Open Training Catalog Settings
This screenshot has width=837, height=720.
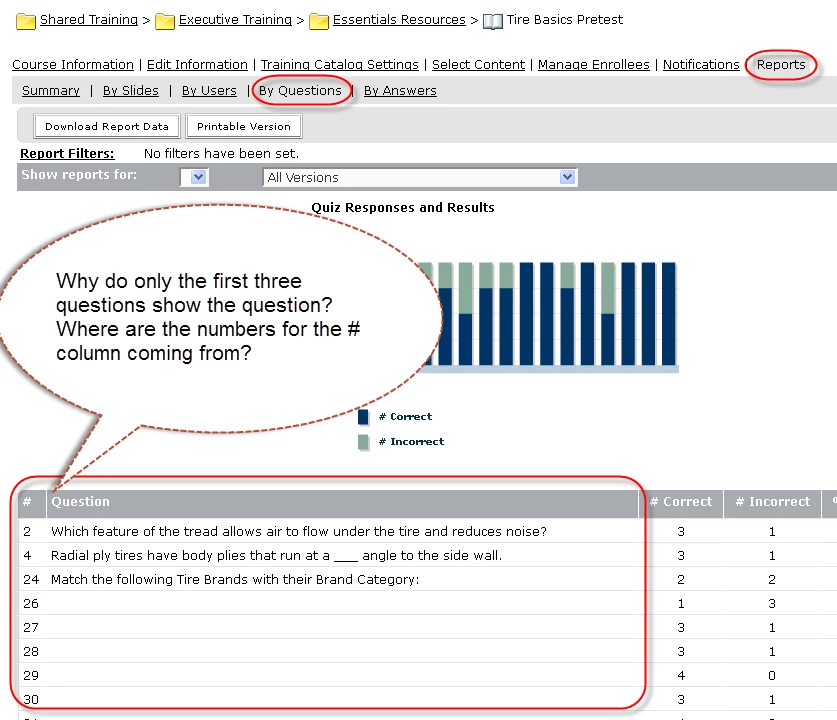tap(339, 65)
